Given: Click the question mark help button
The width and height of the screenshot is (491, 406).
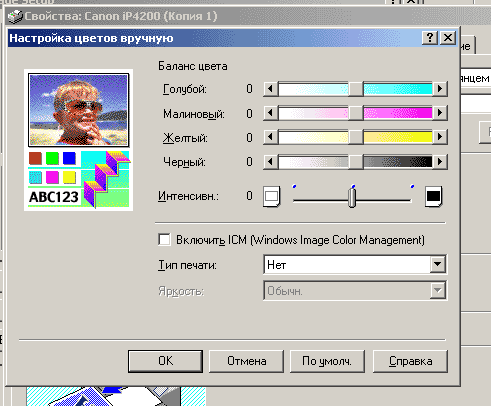Looking at the screenshot, I should click(x=430, y=38).
